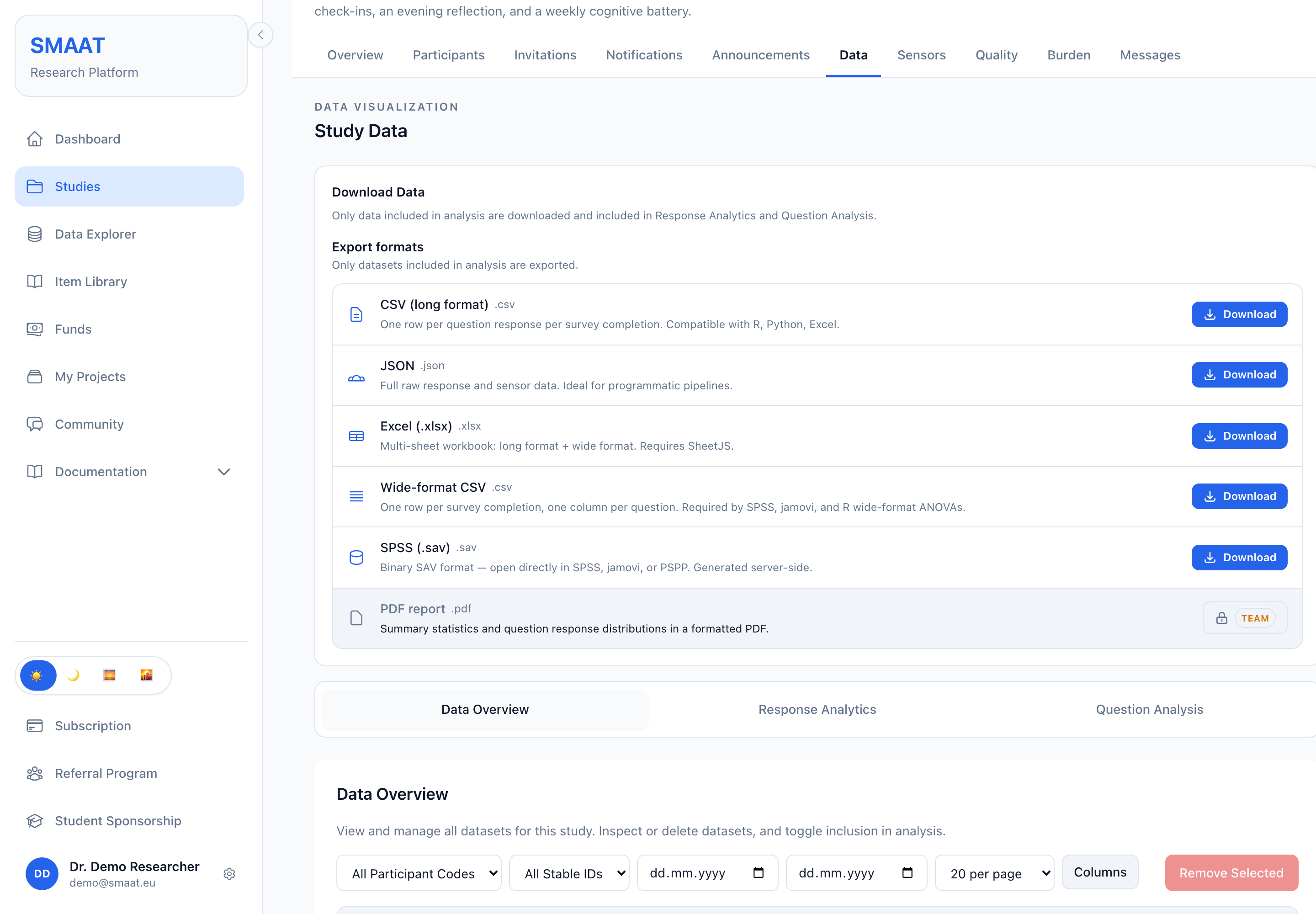Click the Excel table icon
The image size is (1316, 914).
point(356,436)
